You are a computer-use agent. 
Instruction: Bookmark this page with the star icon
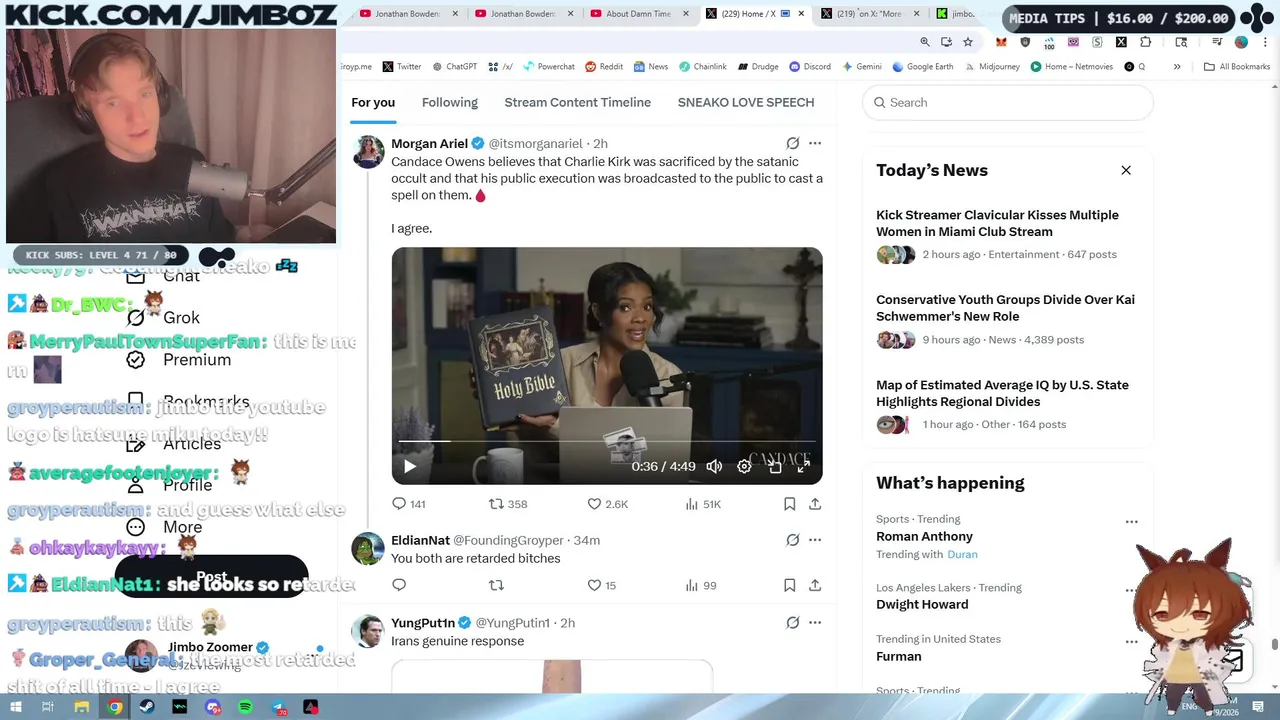tap(968, 42)
